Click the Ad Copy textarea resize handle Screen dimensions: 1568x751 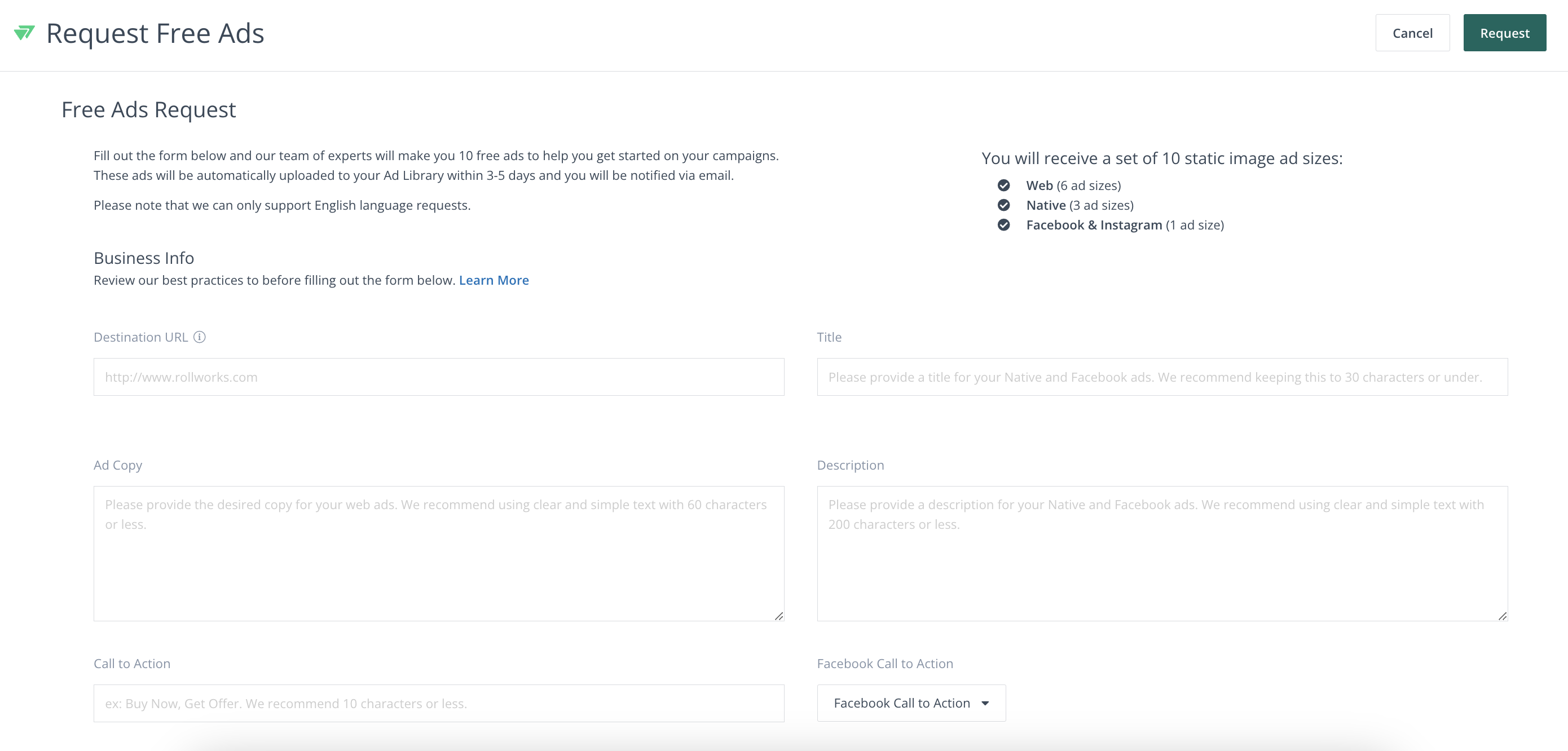click(778, 616)
